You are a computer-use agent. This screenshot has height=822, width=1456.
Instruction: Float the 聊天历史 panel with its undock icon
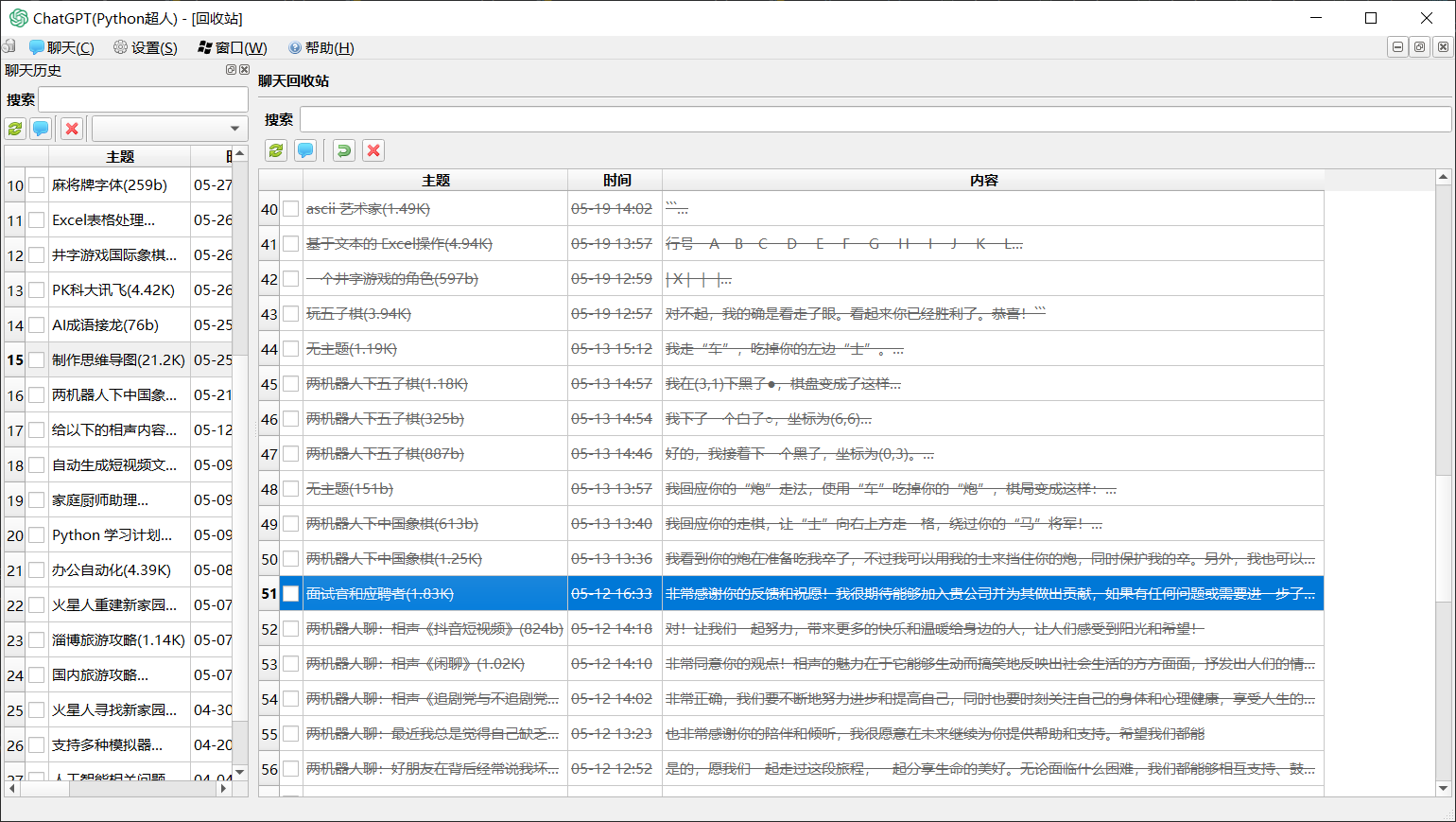pyautogui.click(x=231, y=70)
